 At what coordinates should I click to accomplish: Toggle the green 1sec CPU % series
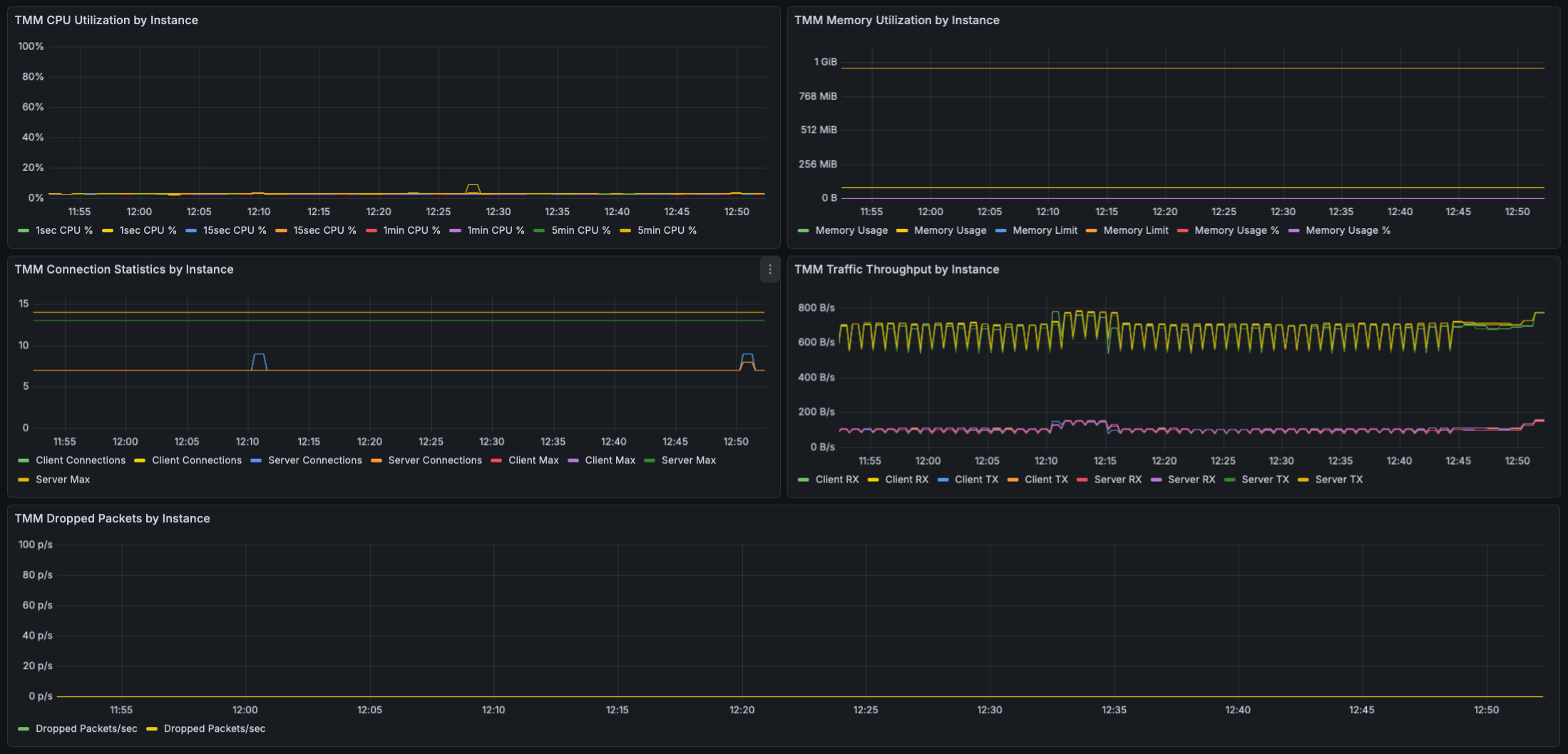pyautogui.click(x=64, y=230)
